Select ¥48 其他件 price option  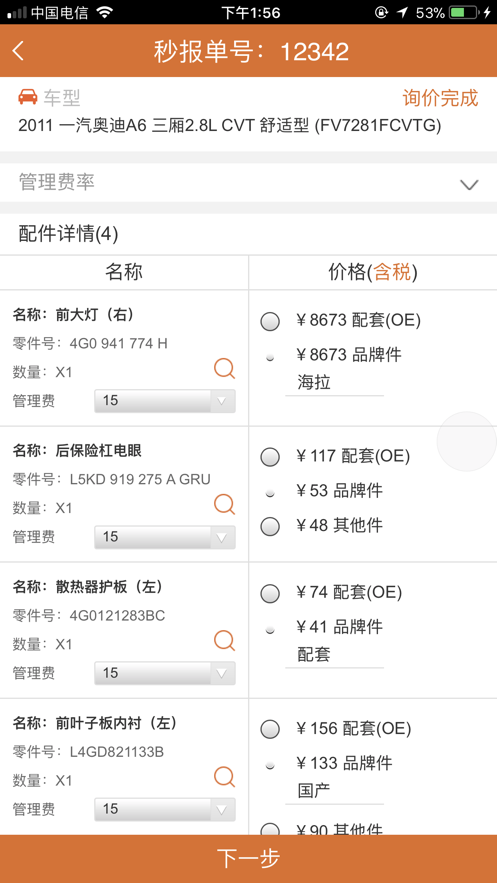(270, 527)
